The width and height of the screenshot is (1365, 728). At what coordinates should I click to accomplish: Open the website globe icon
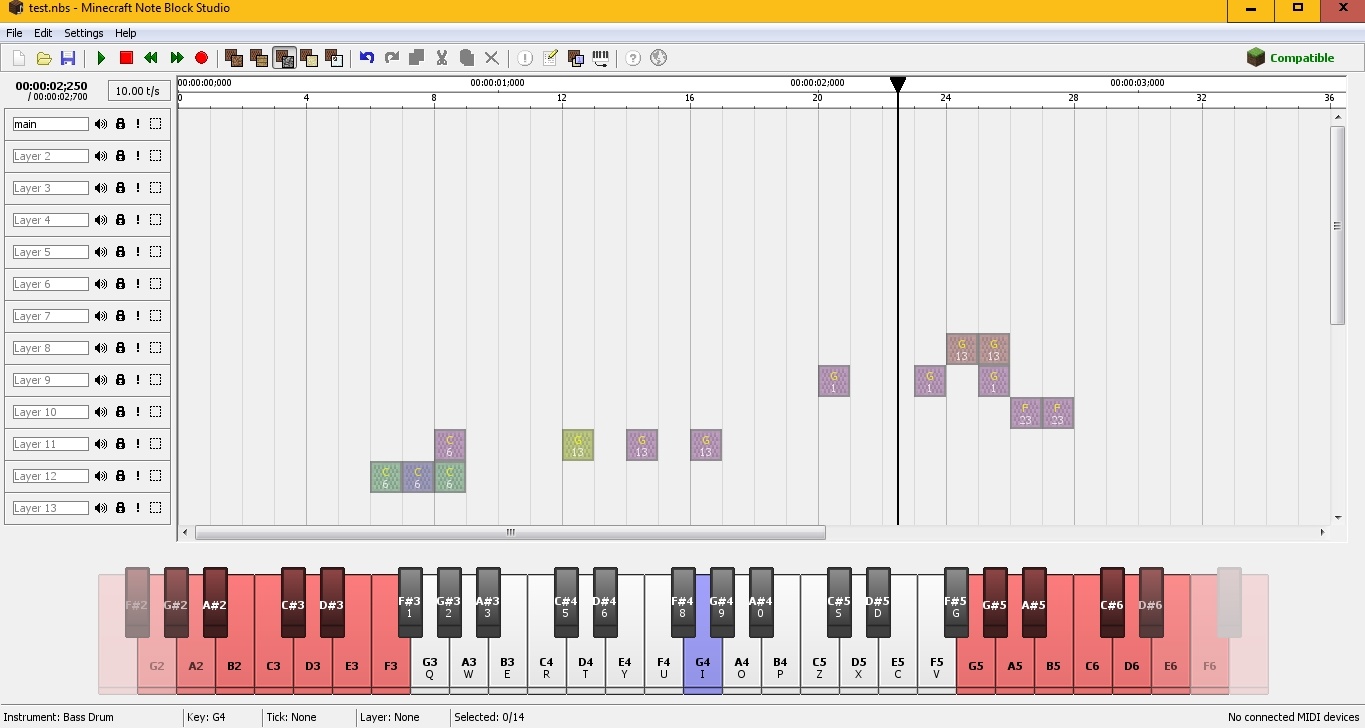(x=658, y=58)
